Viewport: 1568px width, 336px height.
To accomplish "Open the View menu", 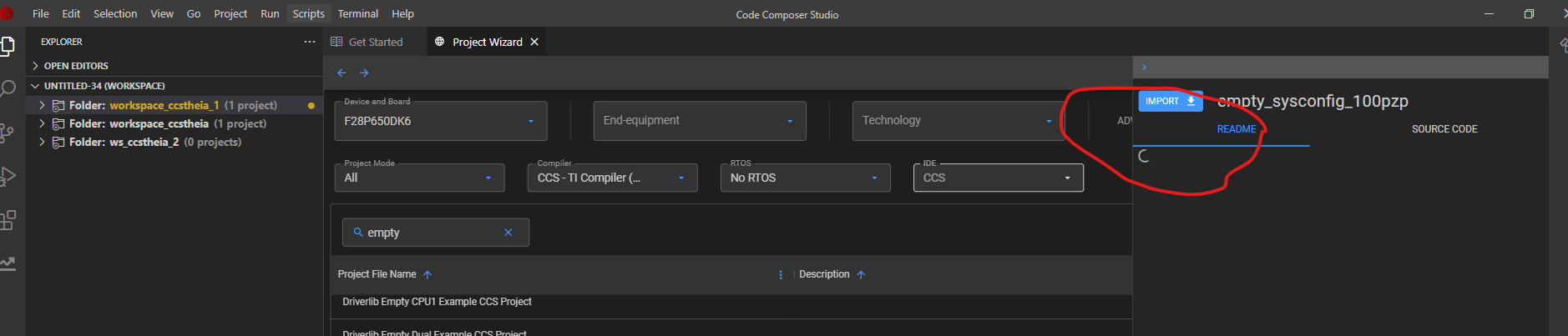I will (162, 13).
